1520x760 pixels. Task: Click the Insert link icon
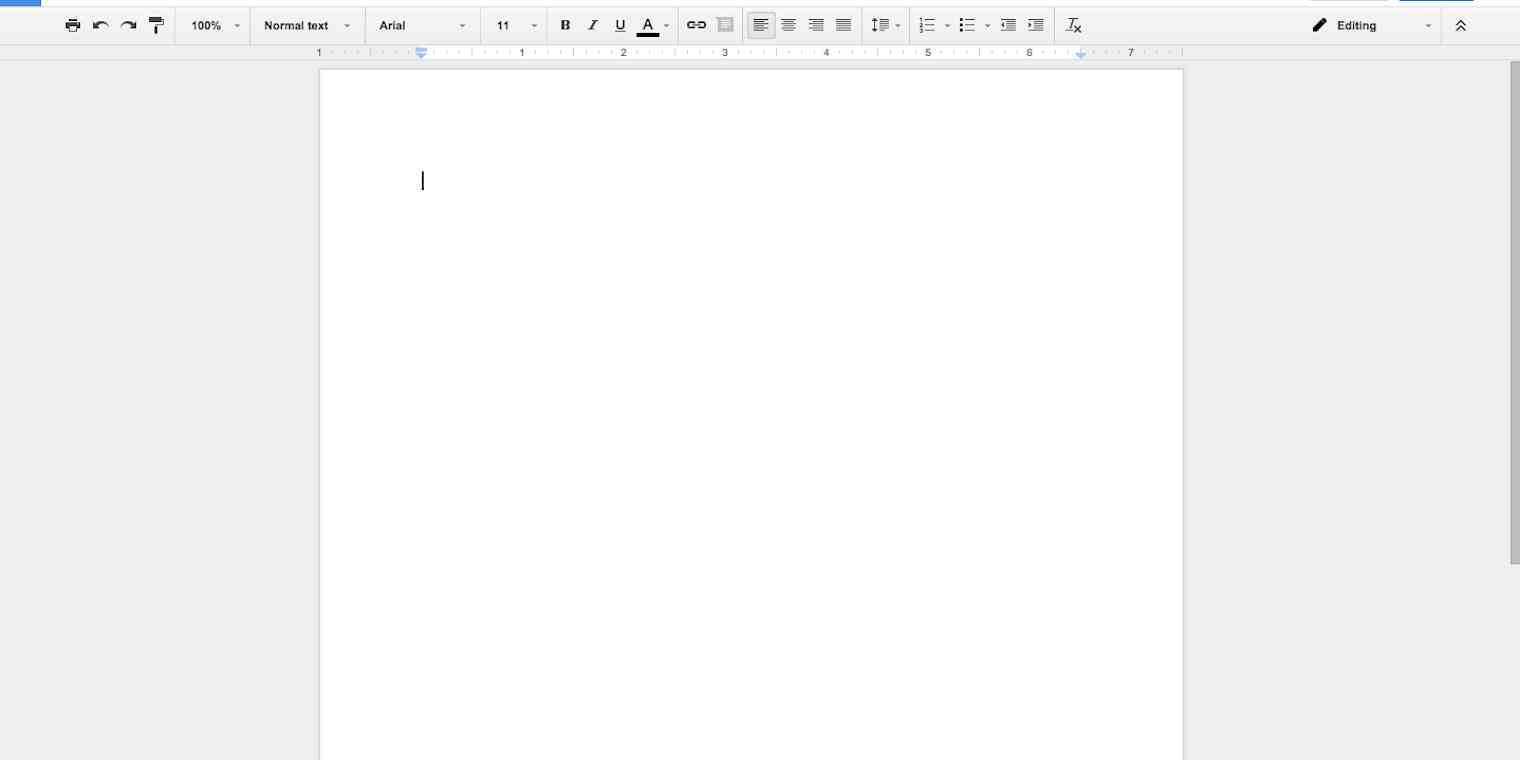(x=697, y=25)
